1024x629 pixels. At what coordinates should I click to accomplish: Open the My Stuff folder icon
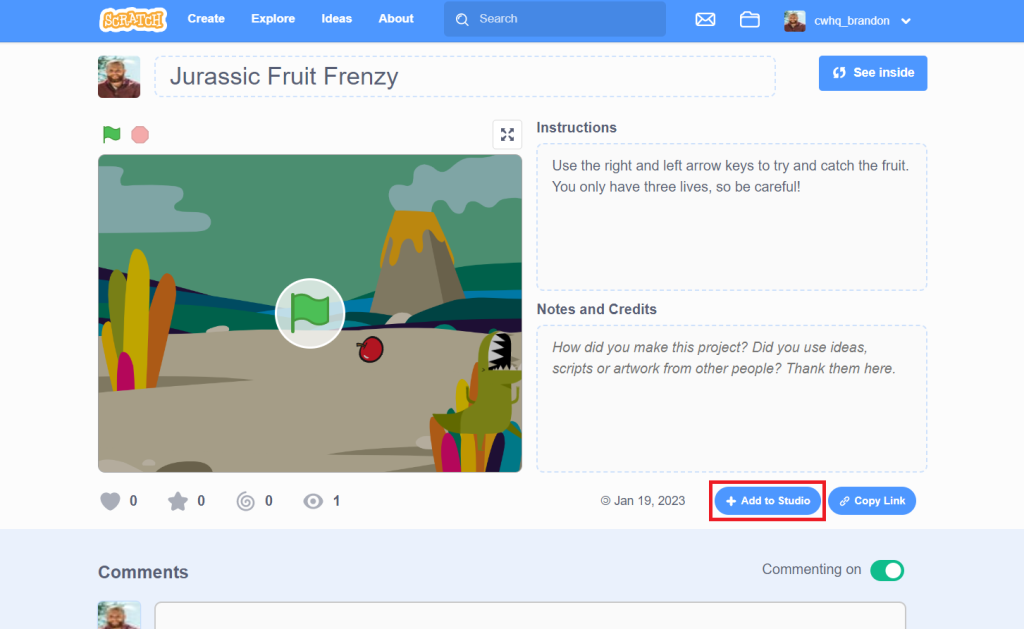coord(750,20)
